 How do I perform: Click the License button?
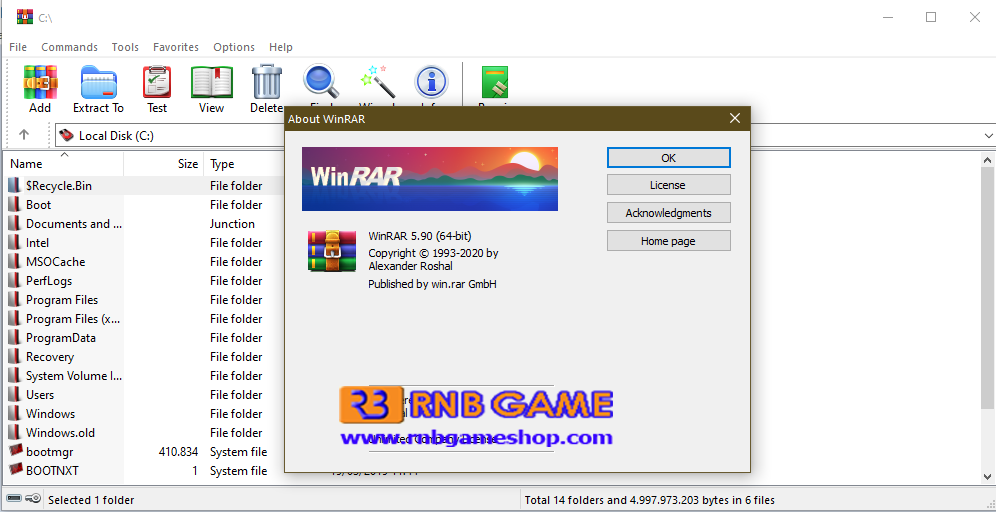pos(668,185)
